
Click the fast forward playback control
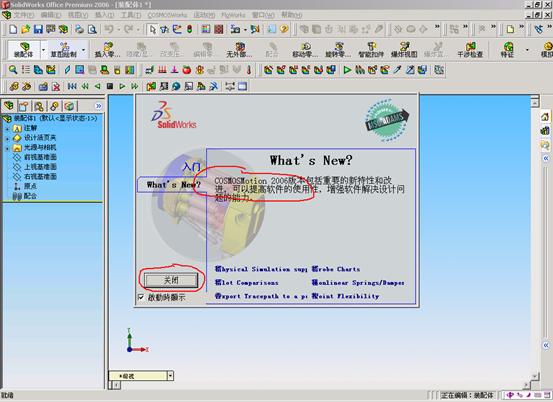click(134, 86)
